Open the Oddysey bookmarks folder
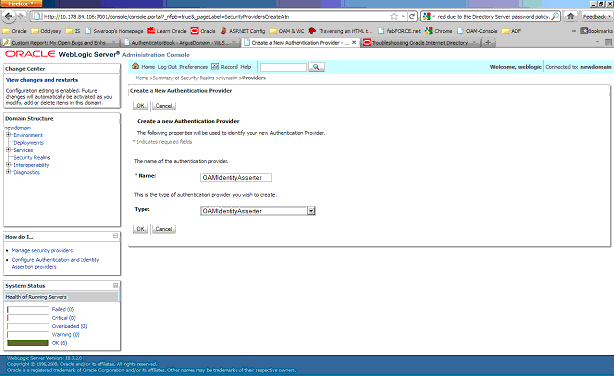The width and height of the screenshot is (615, 376). 46,31
